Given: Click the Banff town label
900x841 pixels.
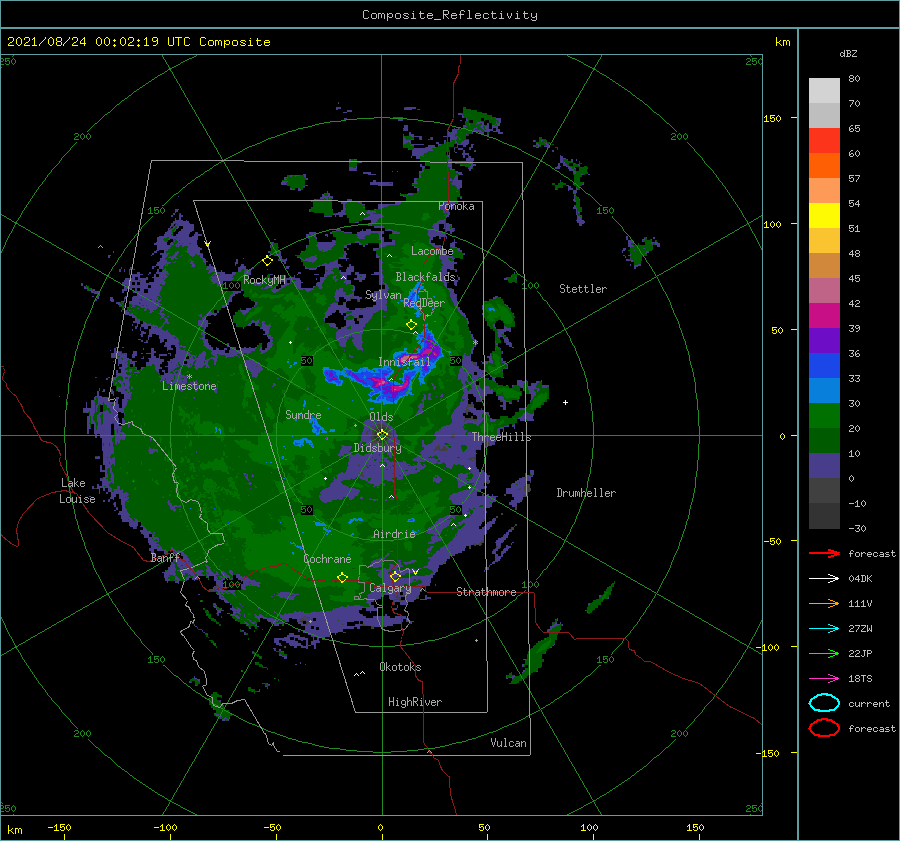Looking at the screenshot, I should [x=165, y=557].
